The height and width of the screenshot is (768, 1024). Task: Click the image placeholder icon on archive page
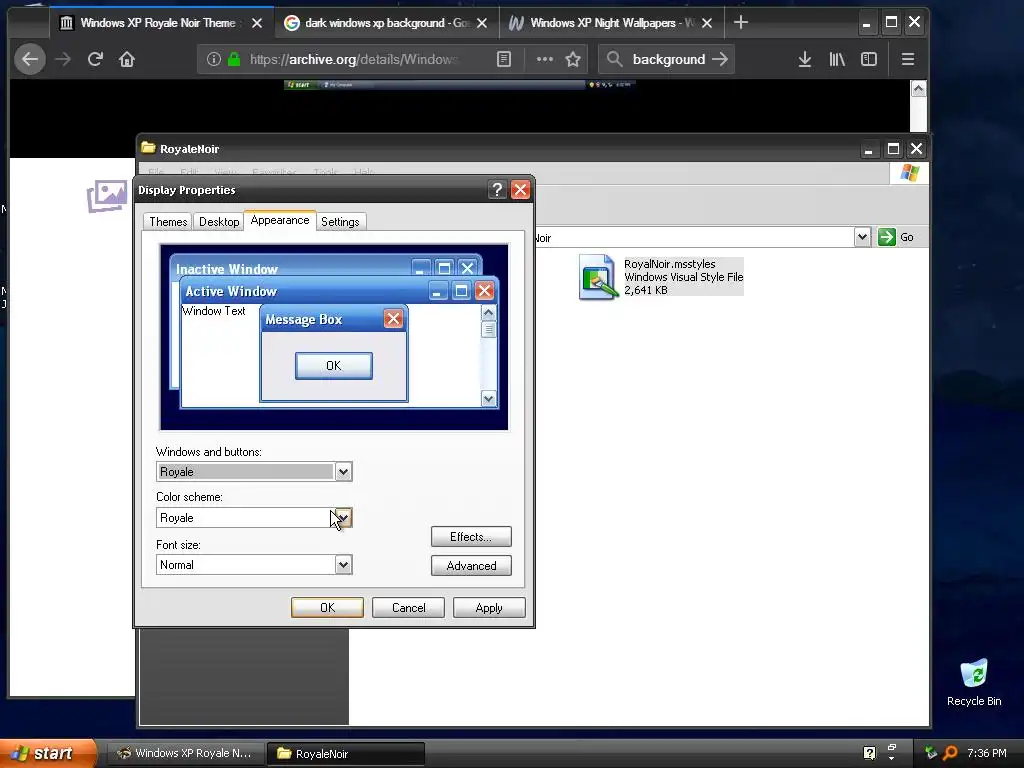tap(107, 196)
